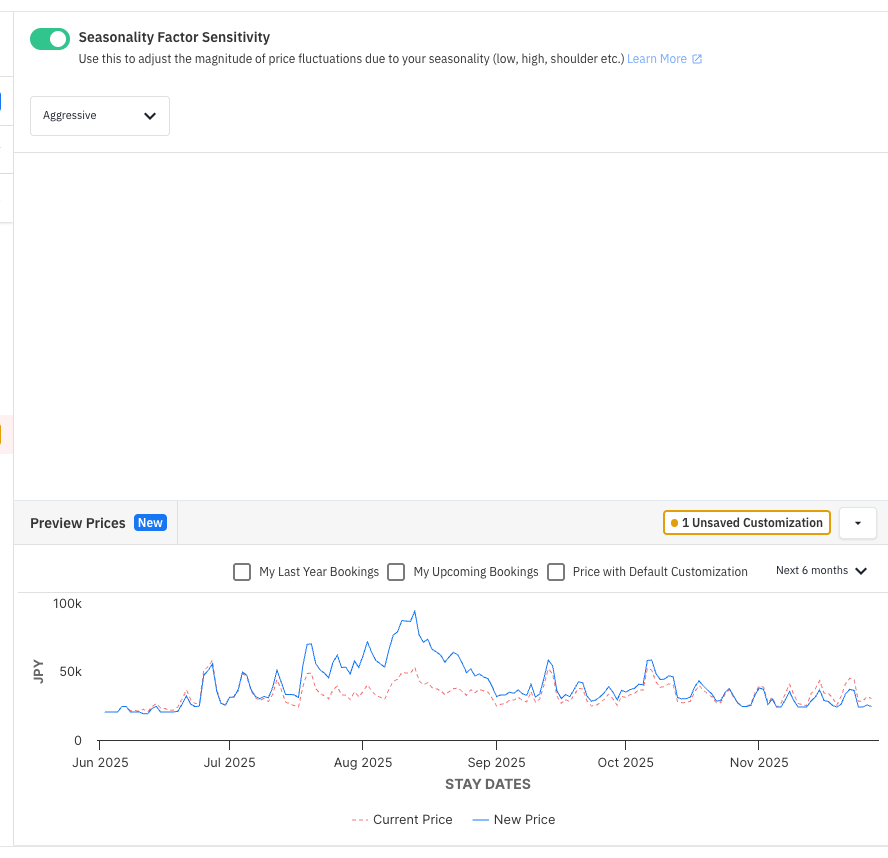Check My Upcoming Bookings option

tap(396, 572)
